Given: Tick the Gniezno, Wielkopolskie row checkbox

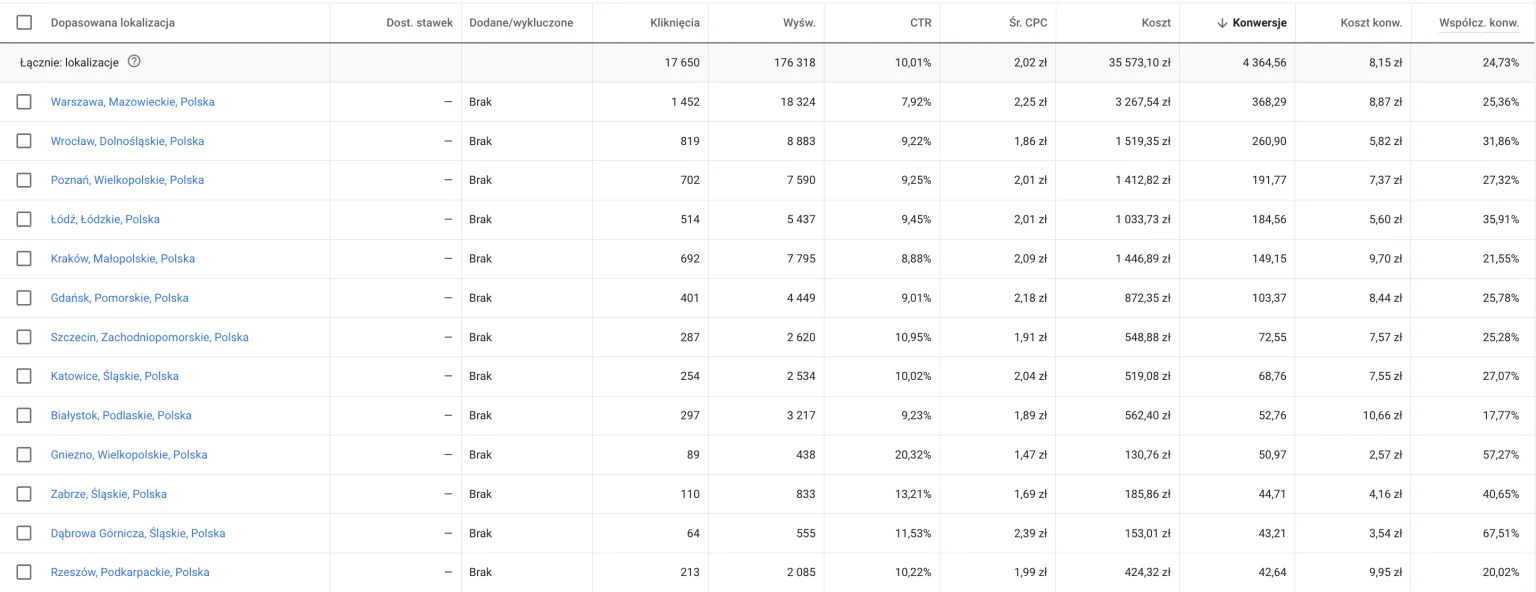Looking at the screenshot, I should [x=24, y=455].
